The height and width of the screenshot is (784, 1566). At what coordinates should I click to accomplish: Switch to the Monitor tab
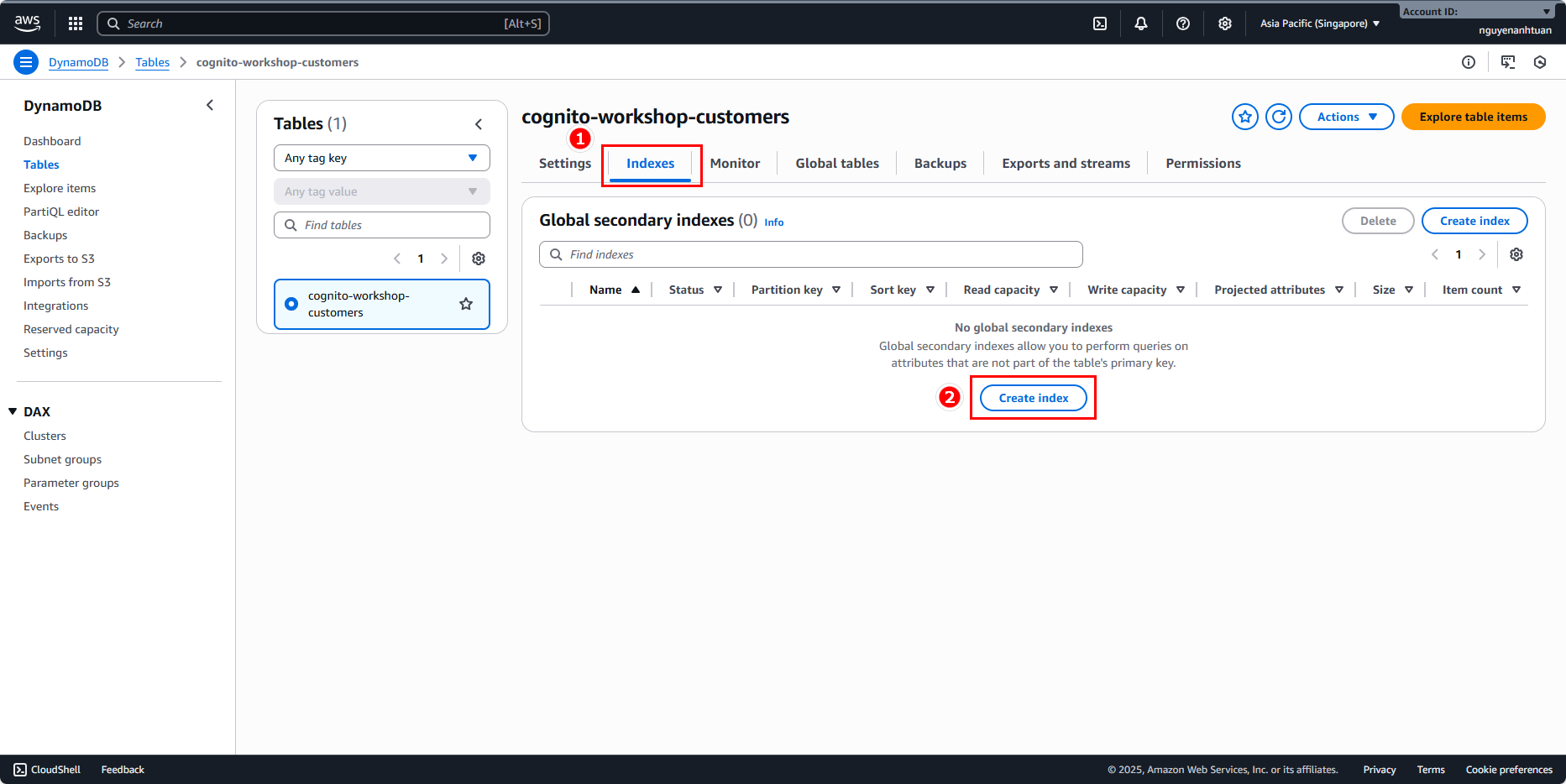(x=735, y=163)
